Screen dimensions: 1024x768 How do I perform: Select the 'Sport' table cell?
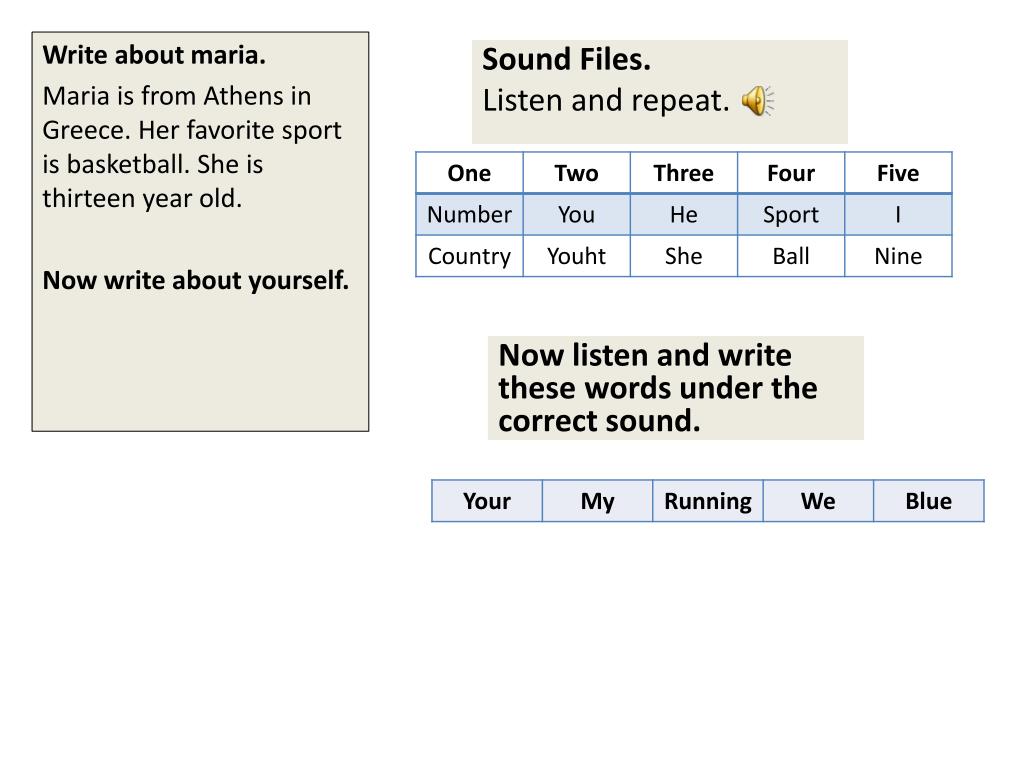(791, 215)
